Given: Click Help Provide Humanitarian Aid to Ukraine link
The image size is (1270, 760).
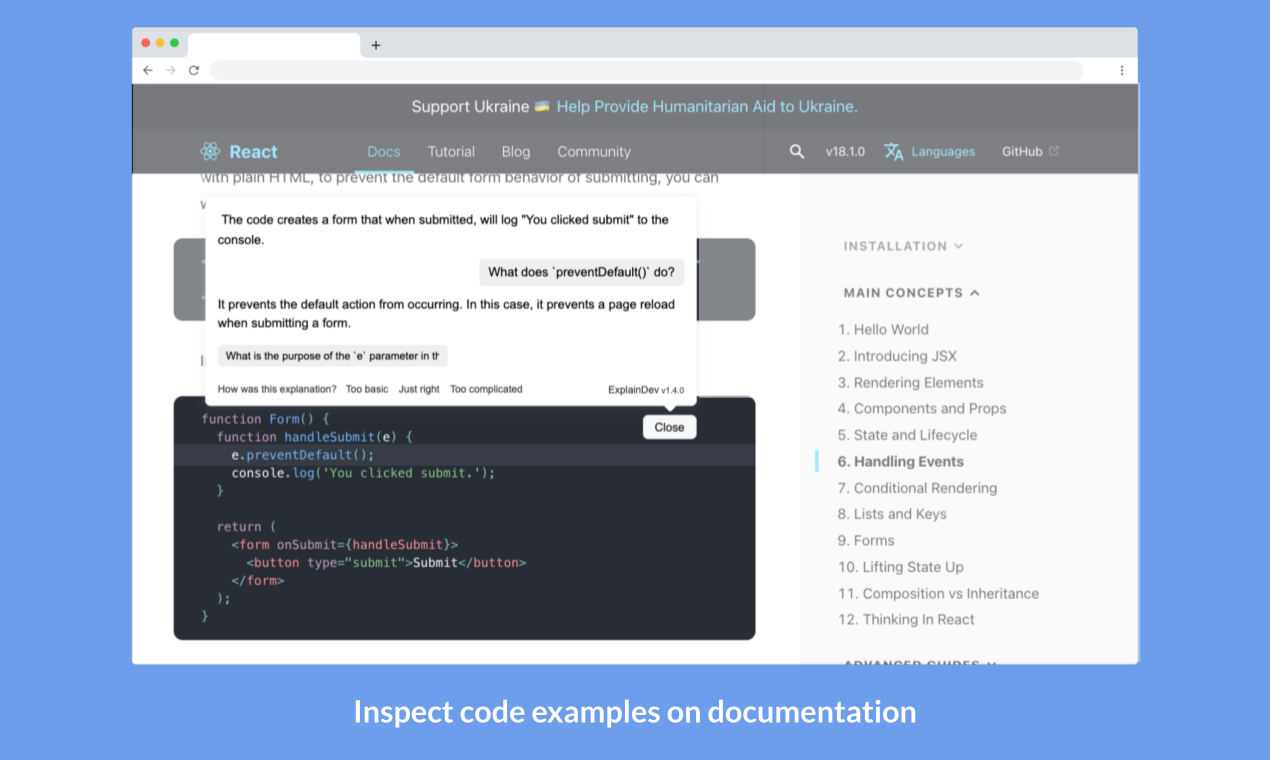Looking at the screenshot, I should 707,106.
